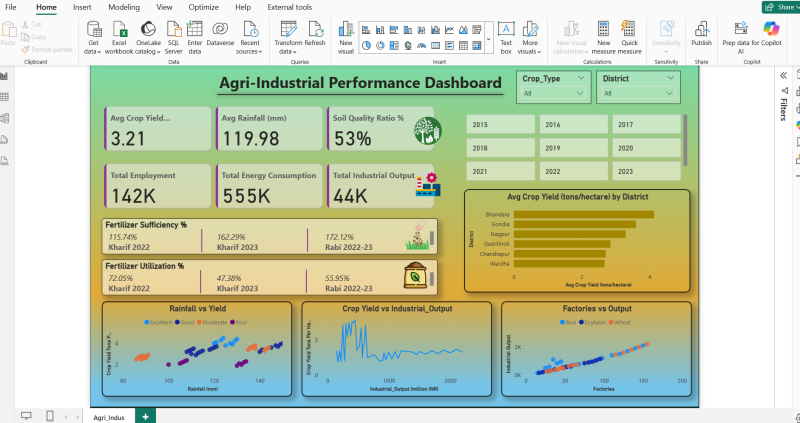Viewport: 800px width, 423px height.
Task: Switch to Model view in left sidebar
Action: click(x=5, y=118)
